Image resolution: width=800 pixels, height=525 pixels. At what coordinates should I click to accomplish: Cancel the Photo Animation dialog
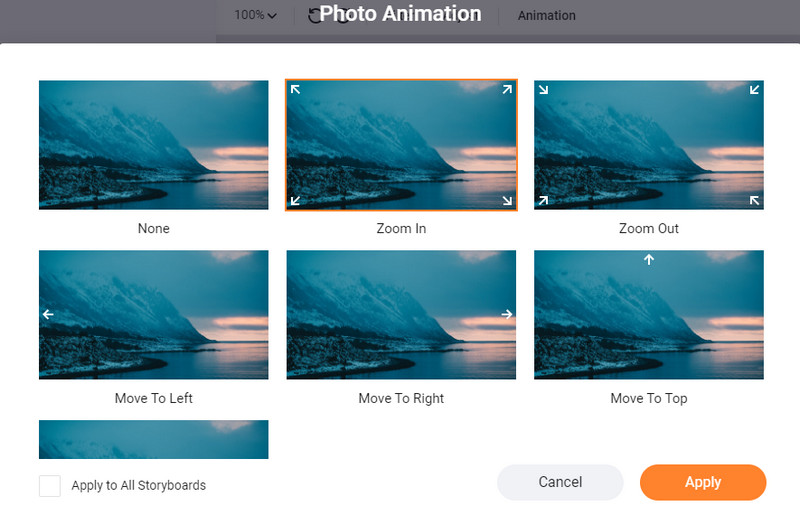coord(560,482)
